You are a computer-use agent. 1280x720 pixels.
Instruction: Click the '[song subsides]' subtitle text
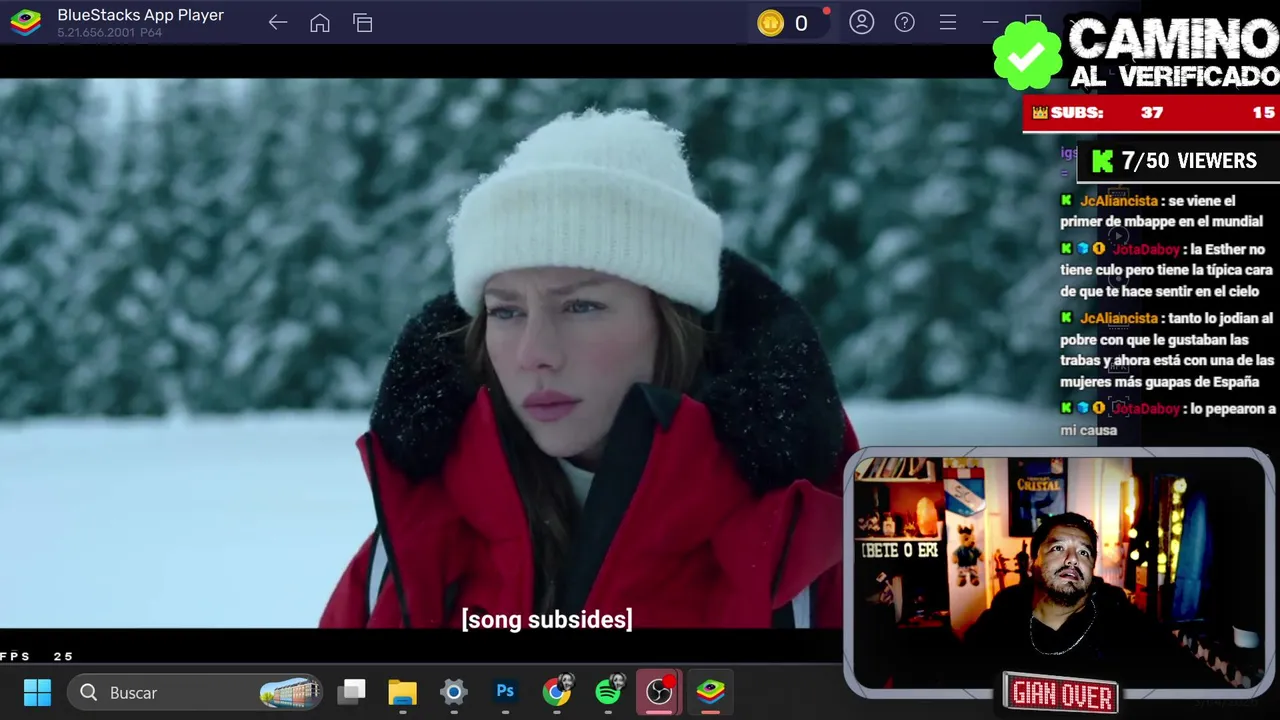click(547, 620)
